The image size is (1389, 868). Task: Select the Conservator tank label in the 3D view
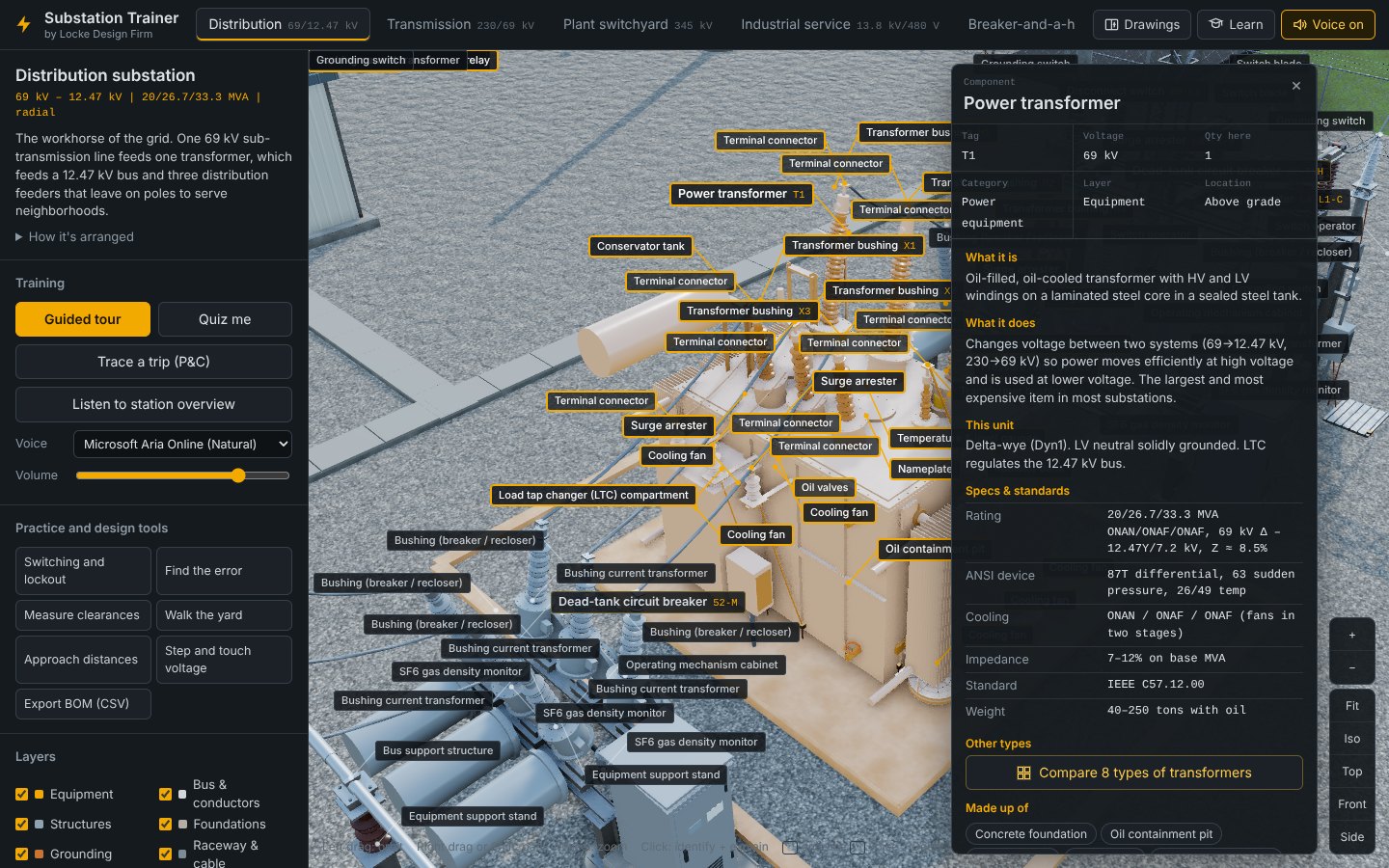640,246
